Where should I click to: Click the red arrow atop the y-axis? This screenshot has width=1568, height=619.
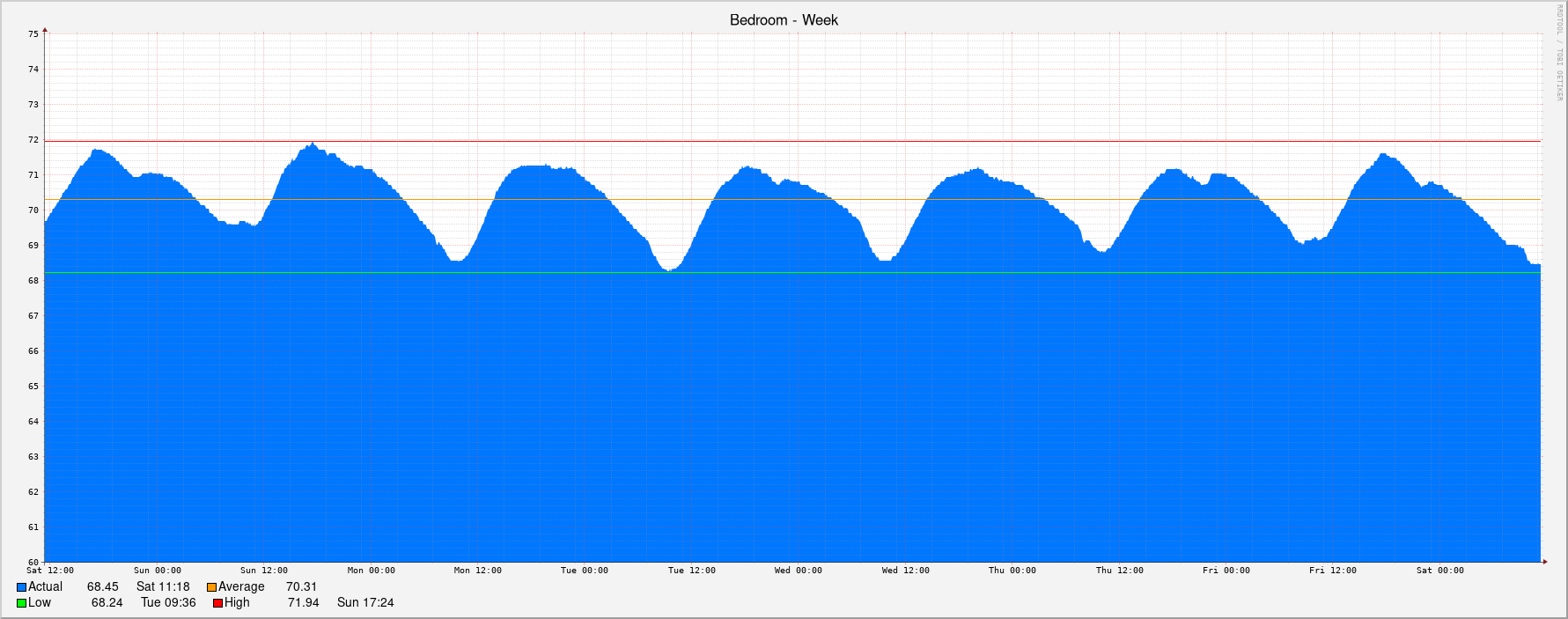45,30
